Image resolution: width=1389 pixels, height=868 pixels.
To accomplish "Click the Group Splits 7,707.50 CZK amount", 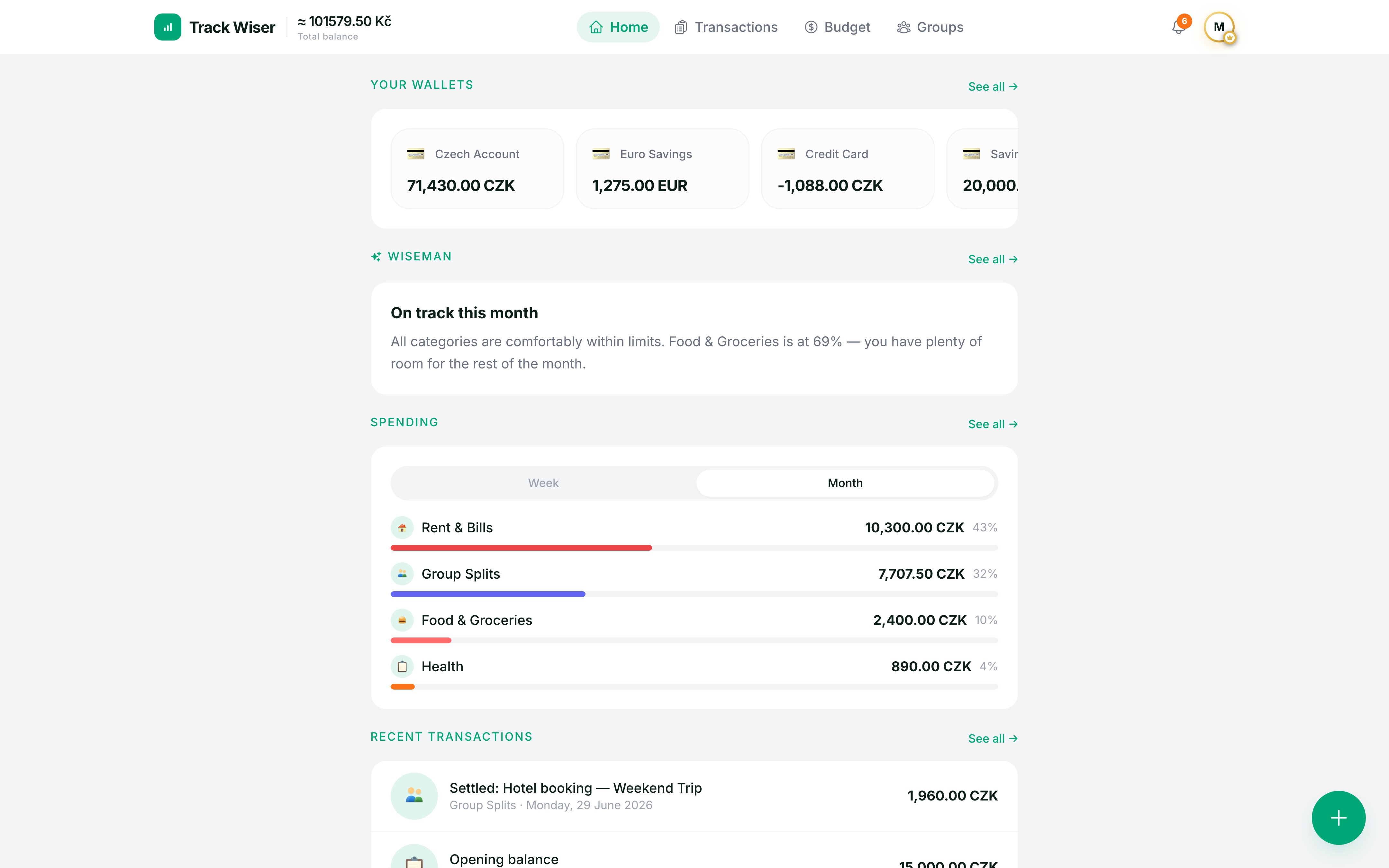I will tap(921, 574).
